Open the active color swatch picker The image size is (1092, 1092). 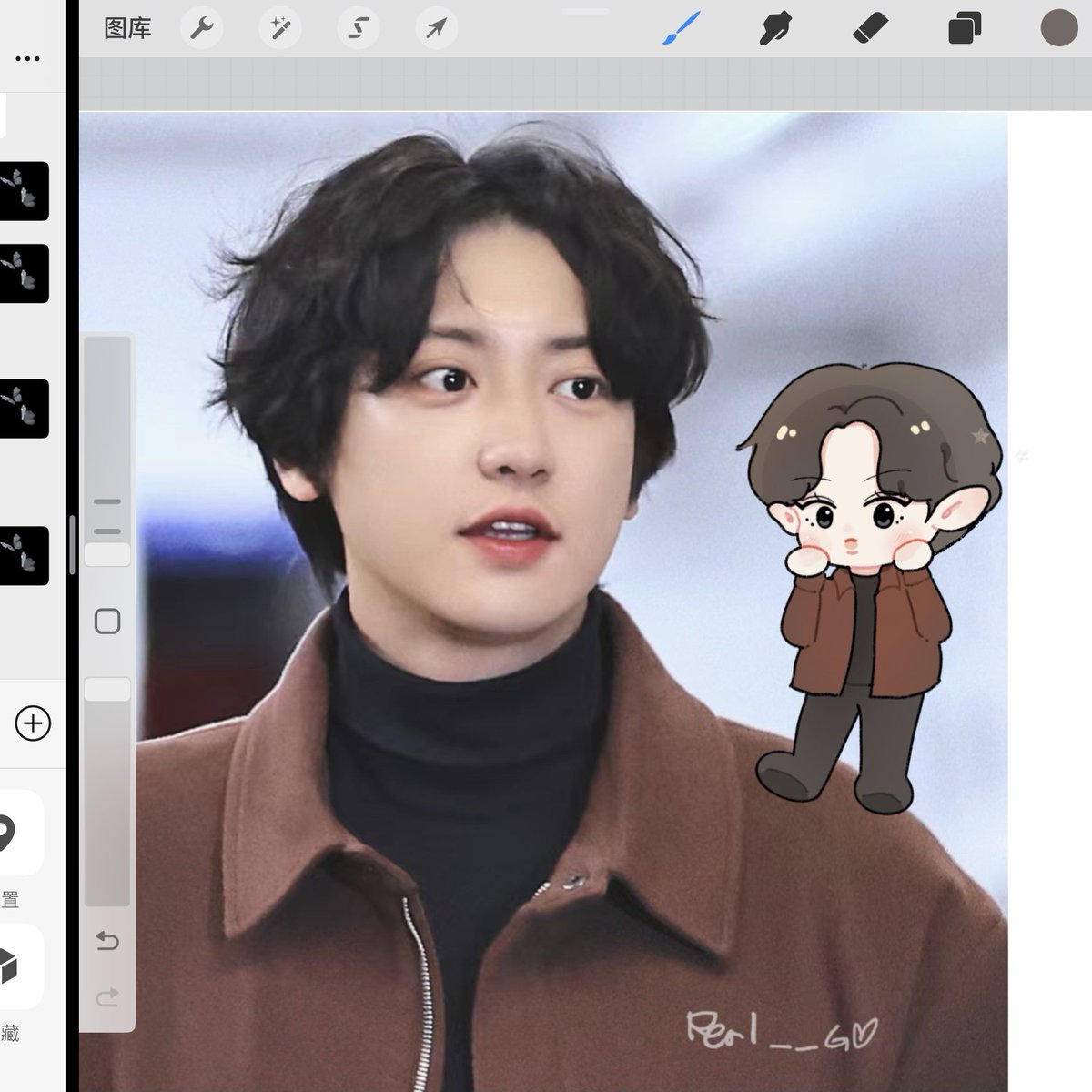pyautogui.click(x=1059, y=28)
